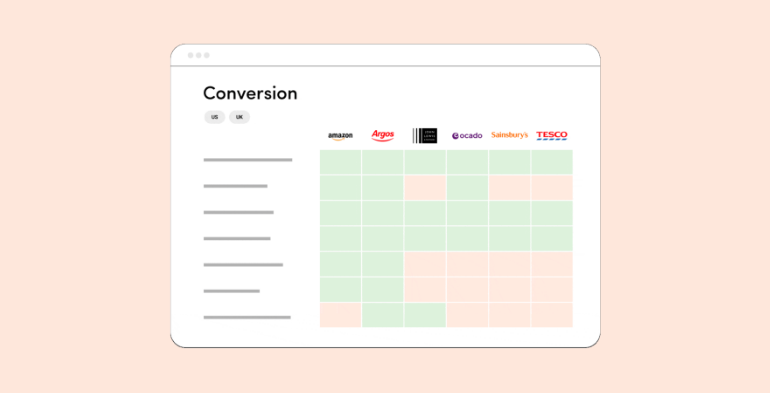The image size is (770, 393).
Task: Click the TESCO logo column header
Action: coord(551,136)
